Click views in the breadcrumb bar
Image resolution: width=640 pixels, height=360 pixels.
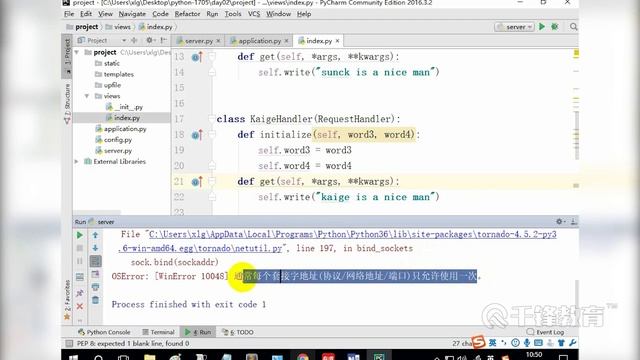click(x=122, y=27)
